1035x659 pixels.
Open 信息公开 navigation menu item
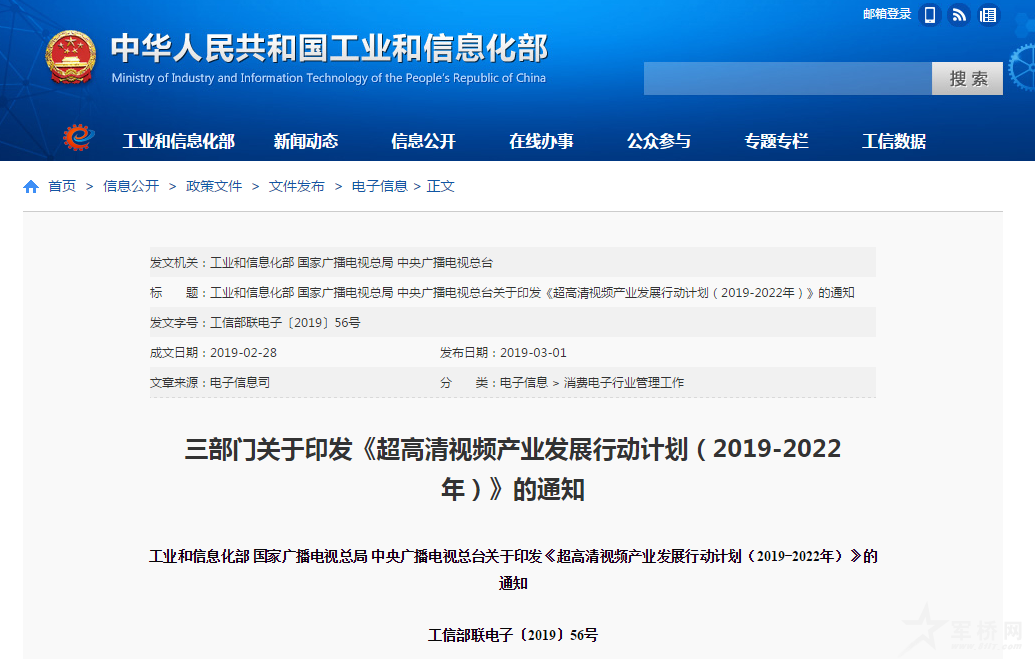pos(423,141)
